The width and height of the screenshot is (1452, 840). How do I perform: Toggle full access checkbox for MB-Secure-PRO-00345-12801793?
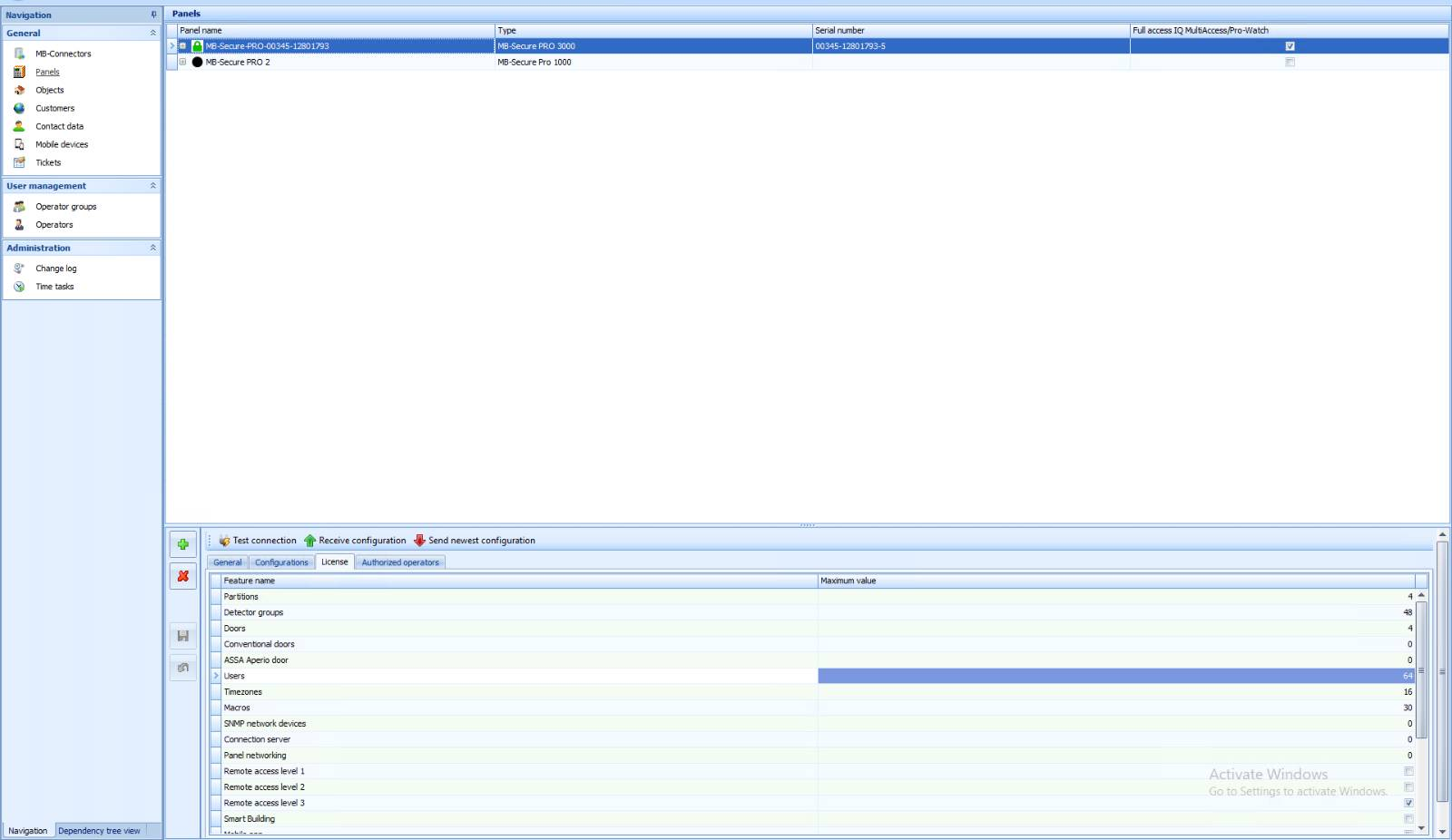(1290, 46)
